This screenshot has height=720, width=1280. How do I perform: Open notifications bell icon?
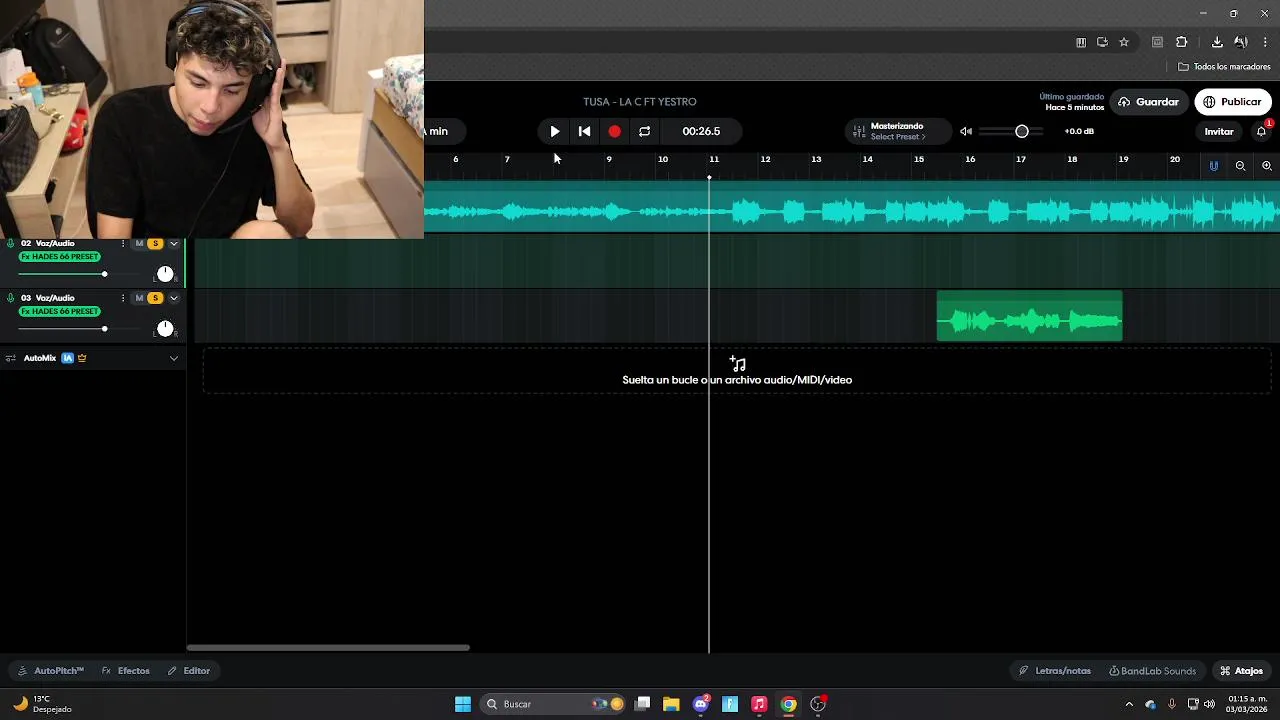coord(1261,131)
